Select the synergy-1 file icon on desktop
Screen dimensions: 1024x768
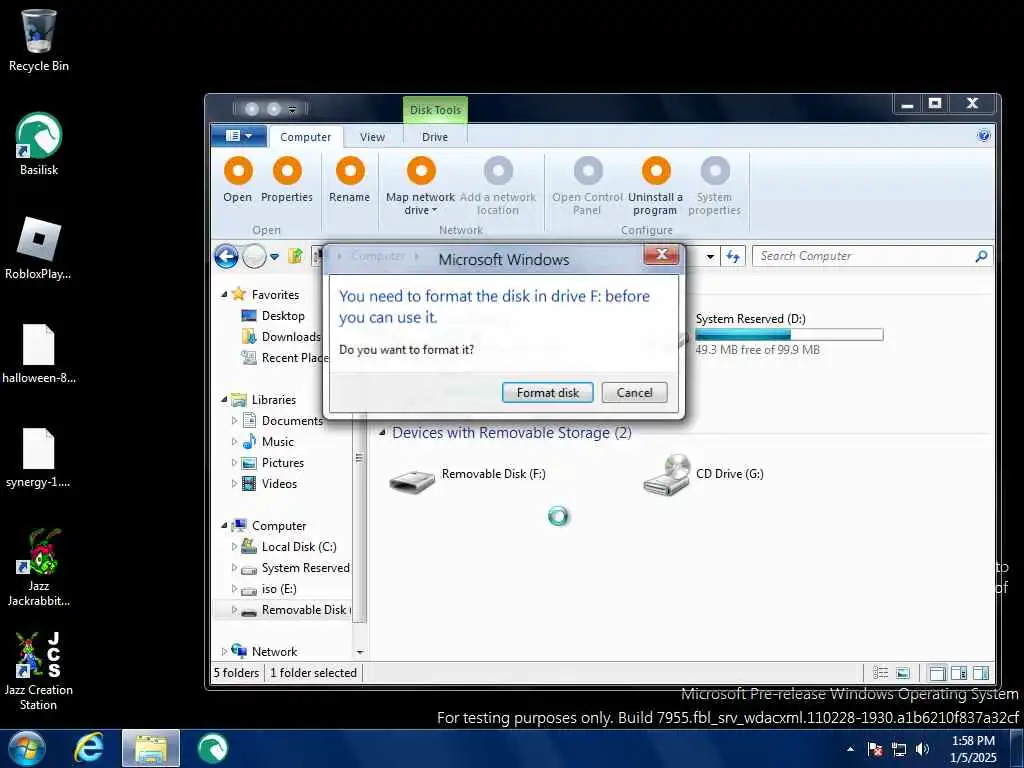point(39,457)
